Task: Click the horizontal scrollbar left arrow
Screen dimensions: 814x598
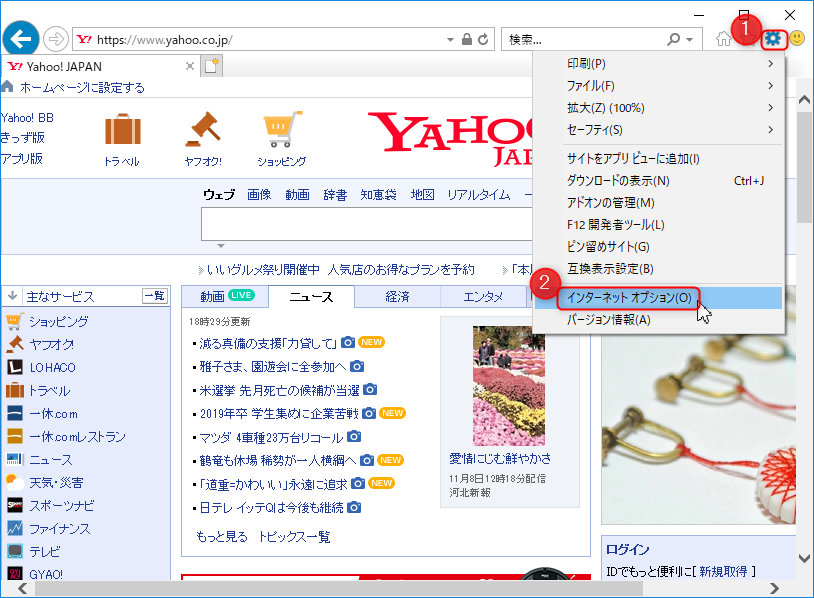Action: (23, 588)
